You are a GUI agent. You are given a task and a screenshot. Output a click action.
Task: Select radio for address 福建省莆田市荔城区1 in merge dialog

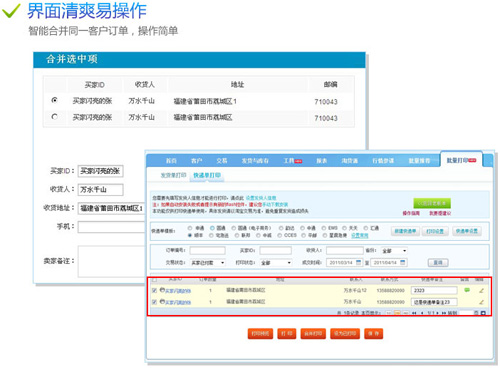(x=55, y=100)
